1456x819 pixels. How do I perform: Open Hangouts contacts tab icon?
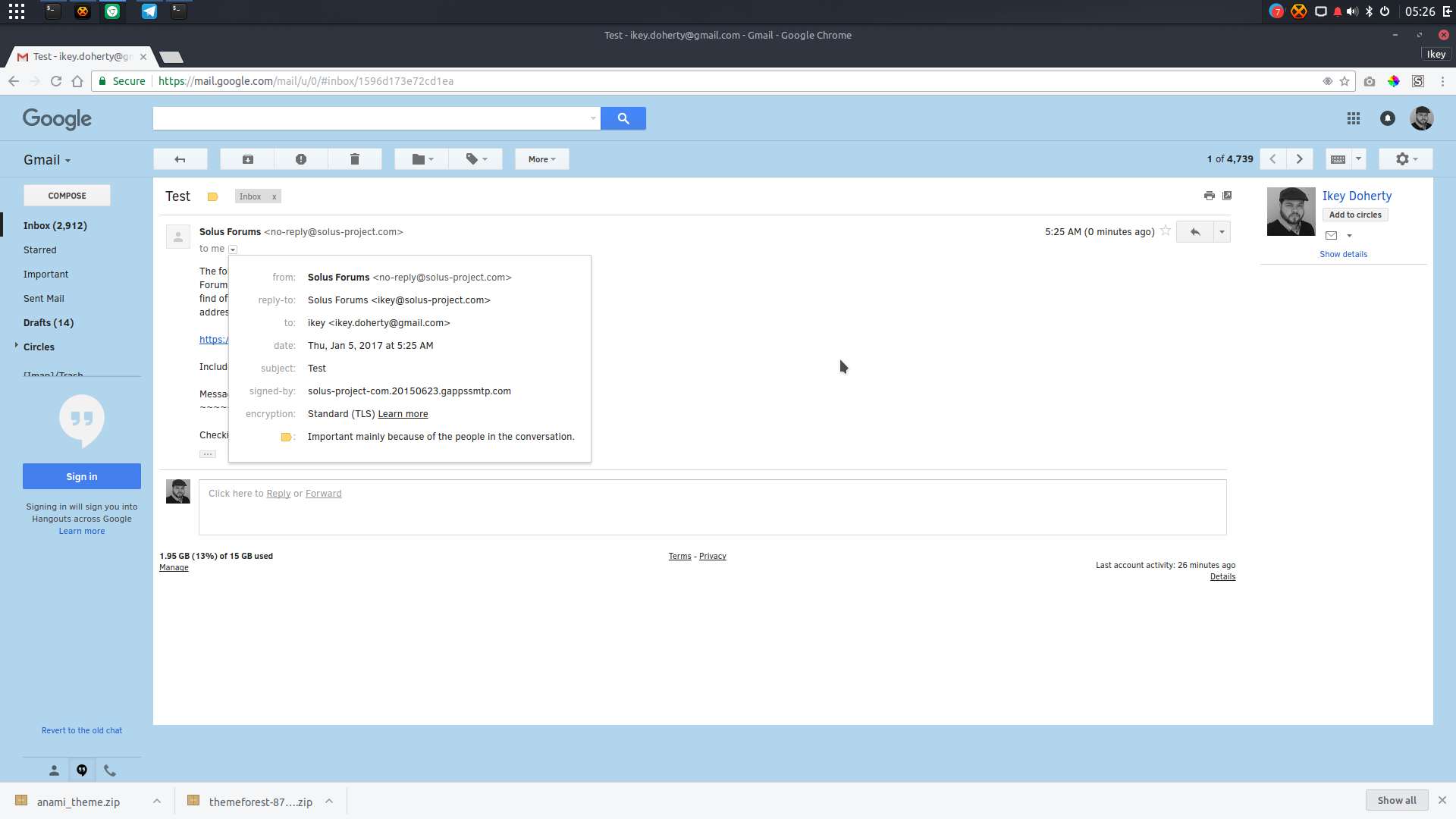click(54, 770)
